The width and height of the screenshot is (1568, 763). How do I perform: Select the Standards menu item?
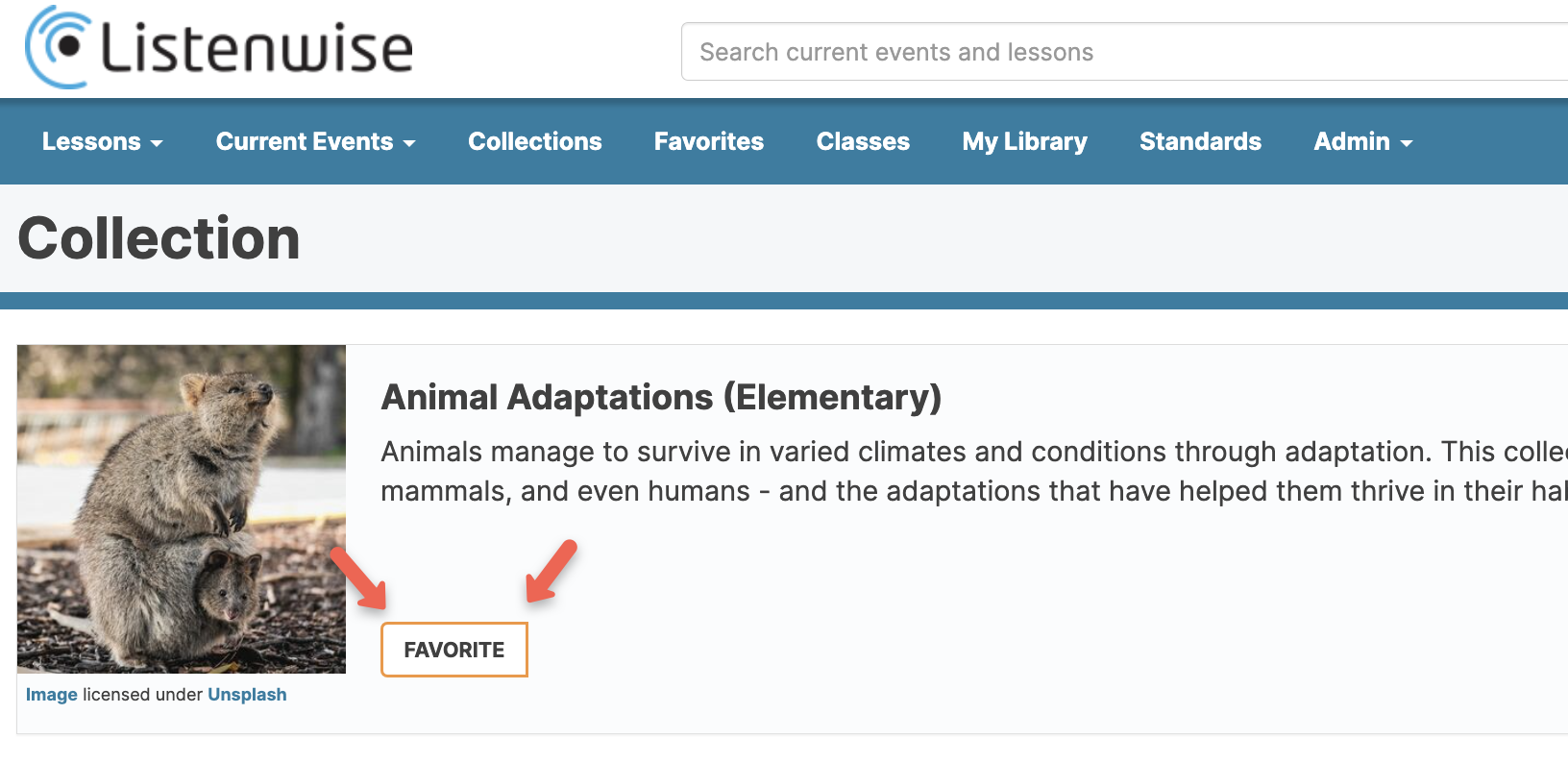pos(1200,141)
